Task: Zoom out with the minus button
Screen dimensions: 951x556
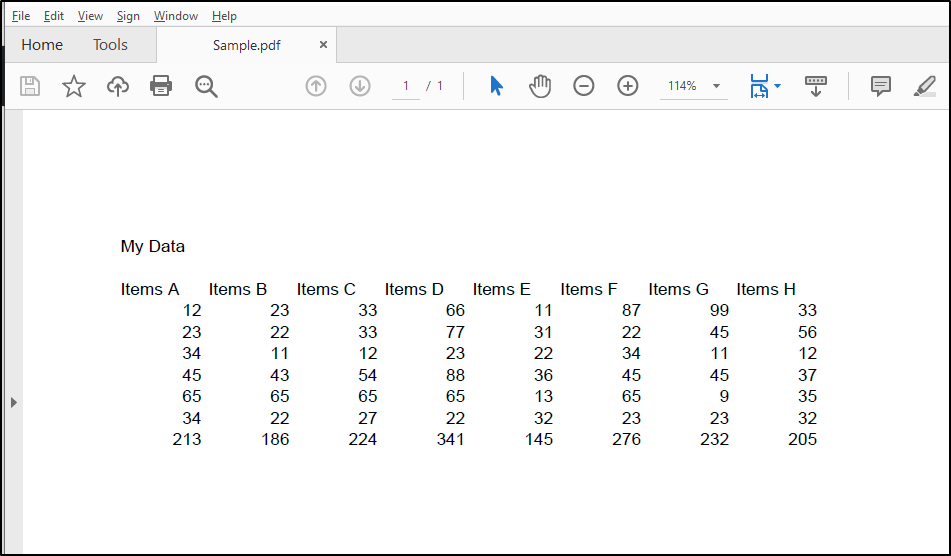Action: click(584, 86)
